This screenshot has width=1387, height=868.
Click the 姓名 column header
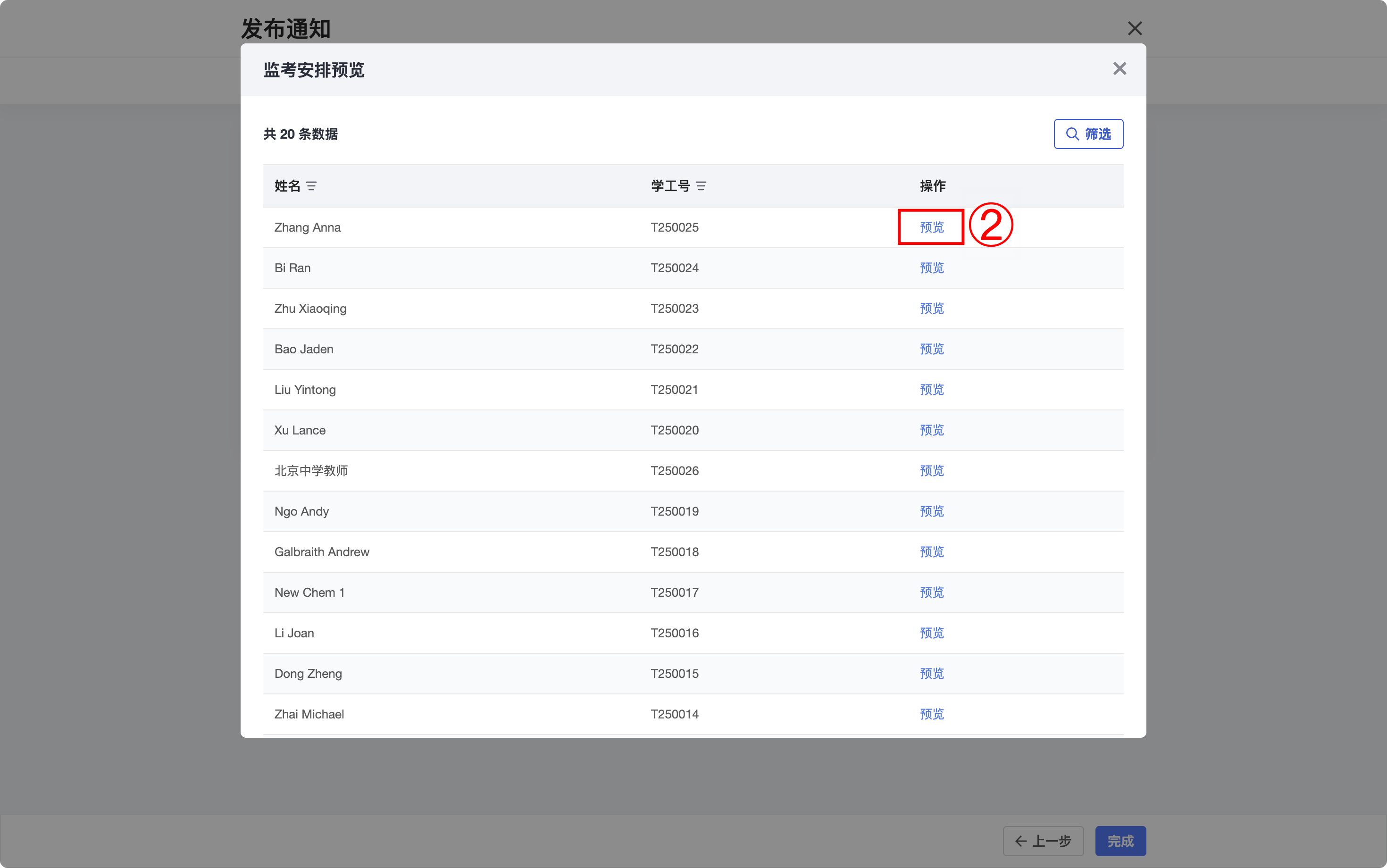pyautogui.click(x=287, y=186)
